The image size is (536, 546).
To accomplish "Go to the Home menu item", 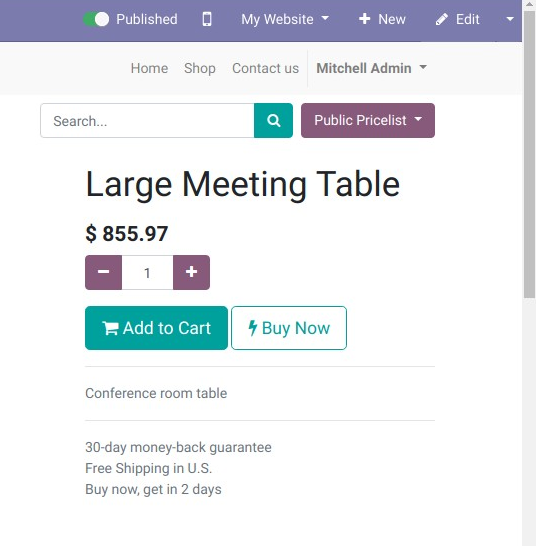I will pyautogui.click(x=149, y=68).
